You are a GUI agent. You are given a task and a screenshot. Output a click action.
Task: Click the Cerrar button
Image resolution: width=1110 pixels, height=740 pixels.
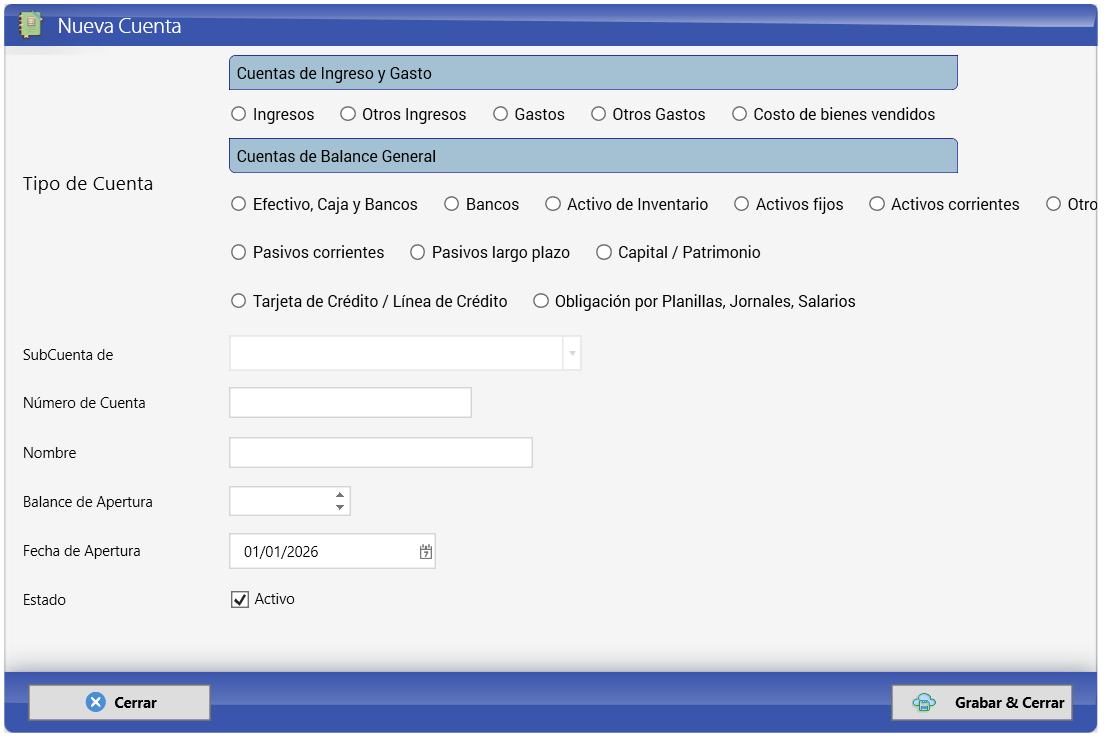tap(120, 702)
